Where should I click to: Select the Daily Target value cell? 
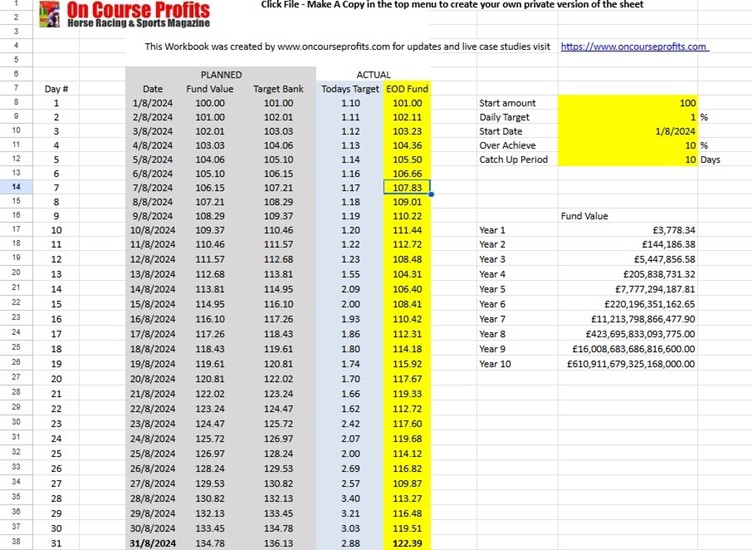627,117
